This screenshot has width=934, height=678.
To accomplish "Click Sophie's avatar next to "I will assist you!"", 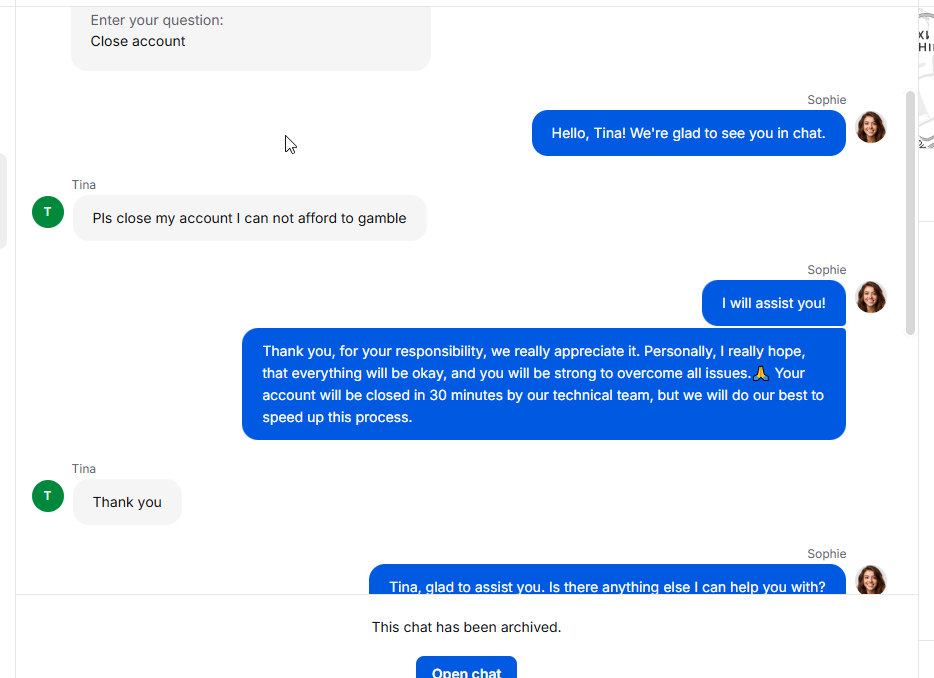I will point(871,297).
